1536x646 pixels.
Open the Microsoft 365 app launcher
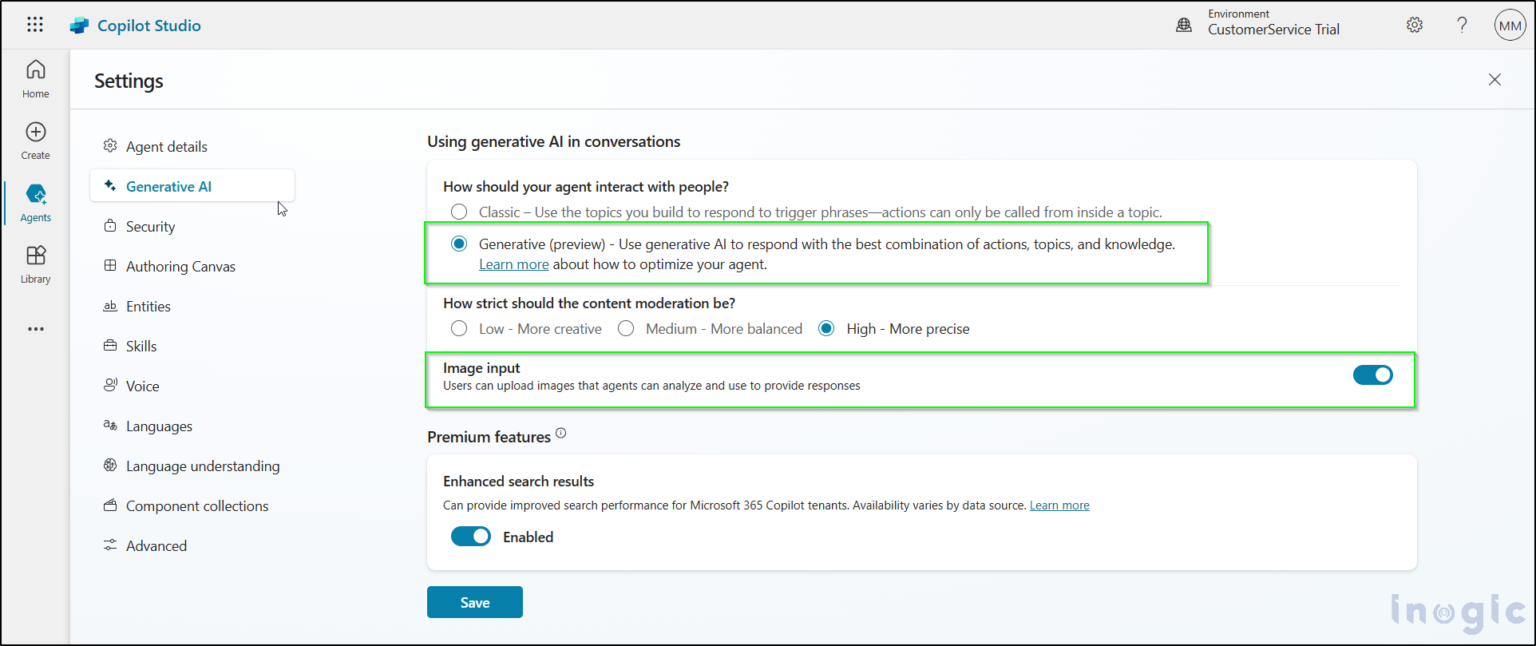pos(35,24)
